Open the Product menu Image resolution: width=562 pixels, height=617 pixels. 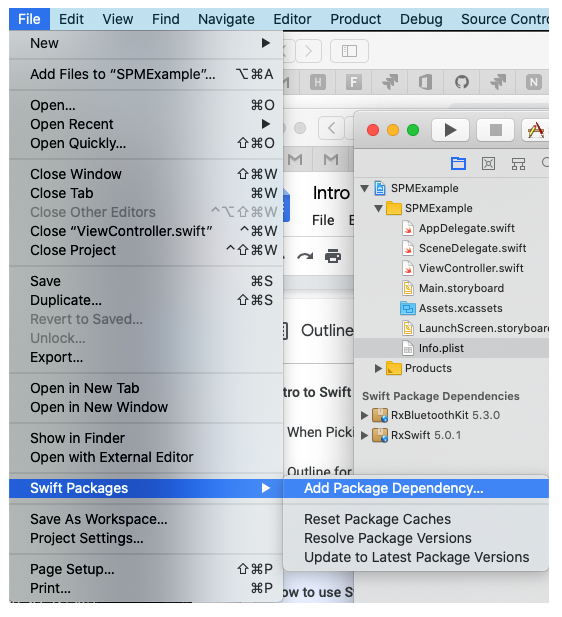[x=356, y=19]
